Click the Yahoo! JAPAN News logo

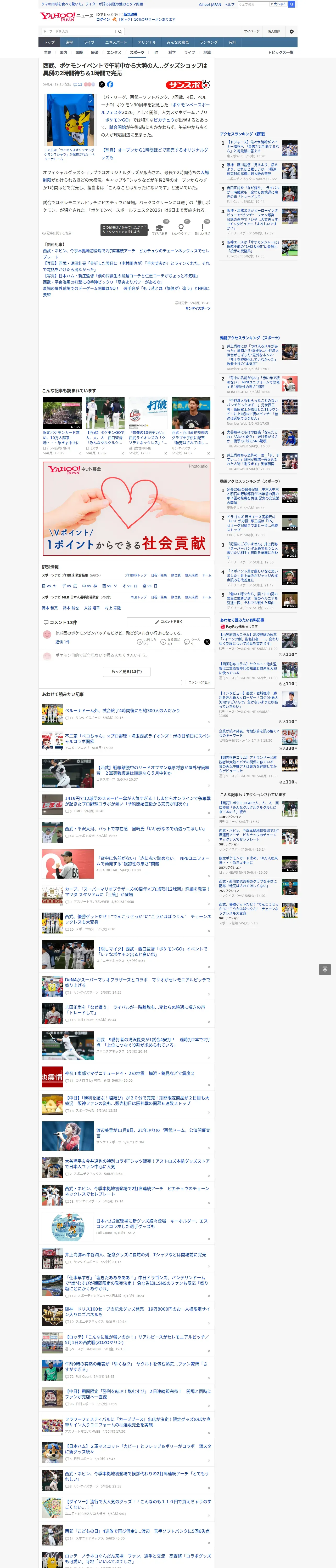point(66,16)
